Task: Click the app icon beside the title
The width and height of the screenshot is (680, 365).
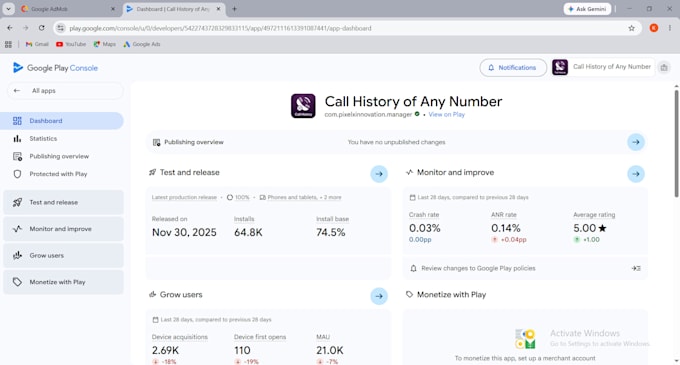Action: pos(303,106)
